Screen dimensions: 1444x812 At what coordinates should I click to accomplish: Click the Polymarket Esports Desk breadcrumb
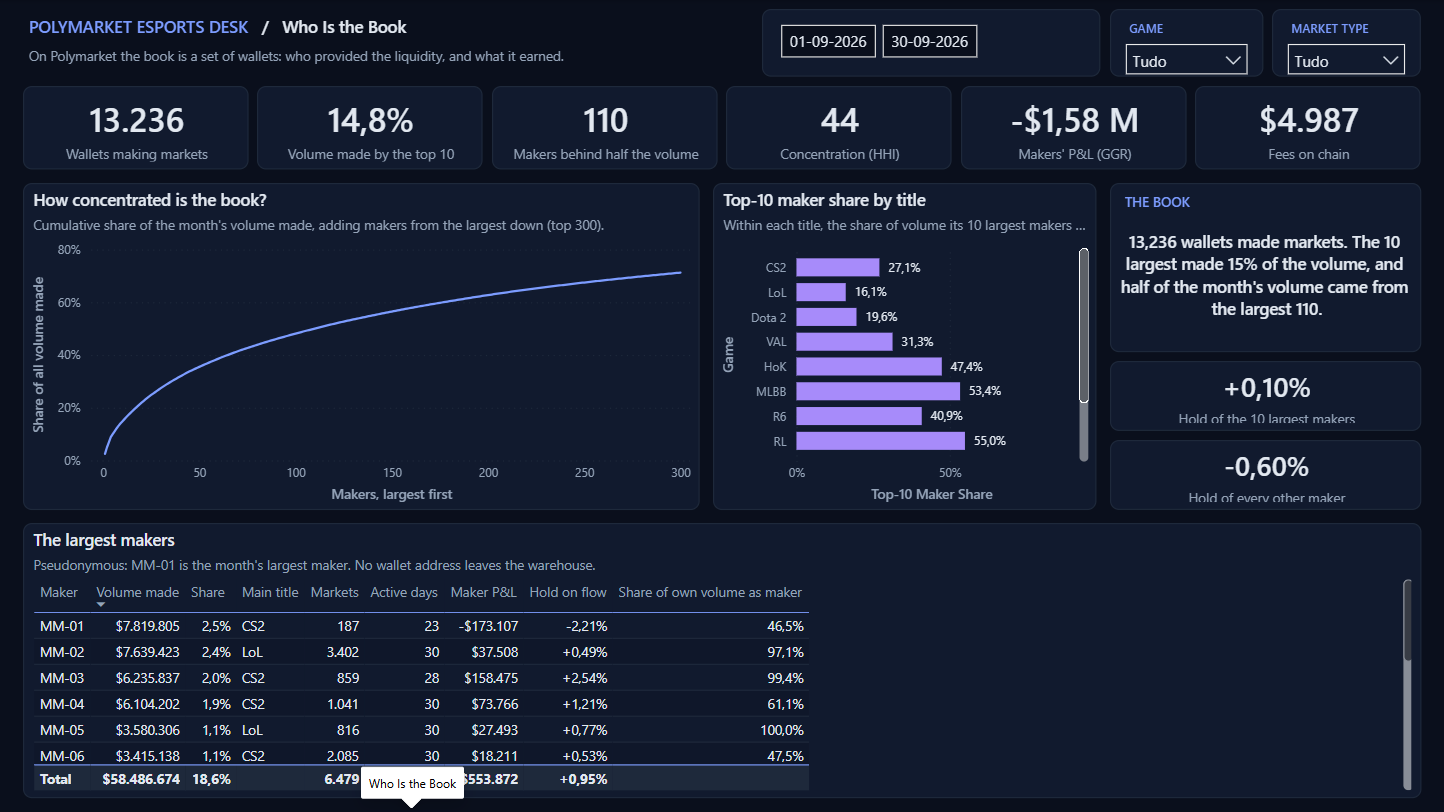(138, 27)
